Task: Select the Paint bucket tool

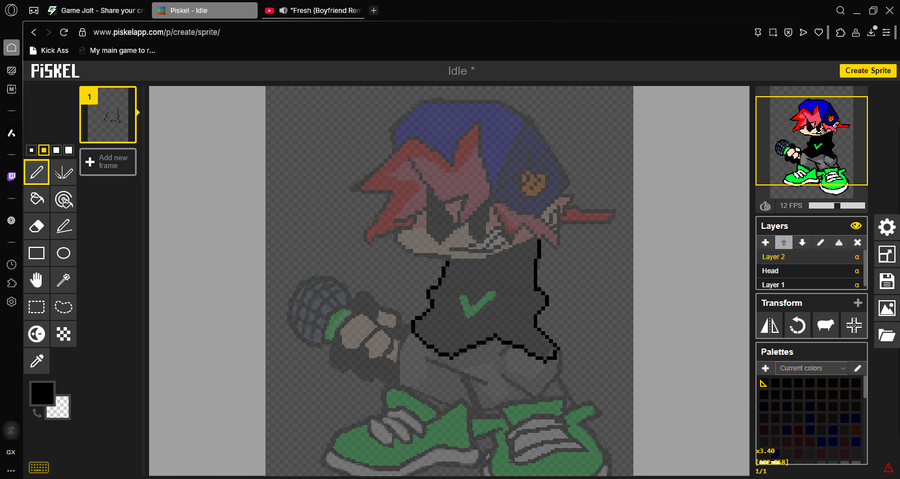Action: coord(36,198)
